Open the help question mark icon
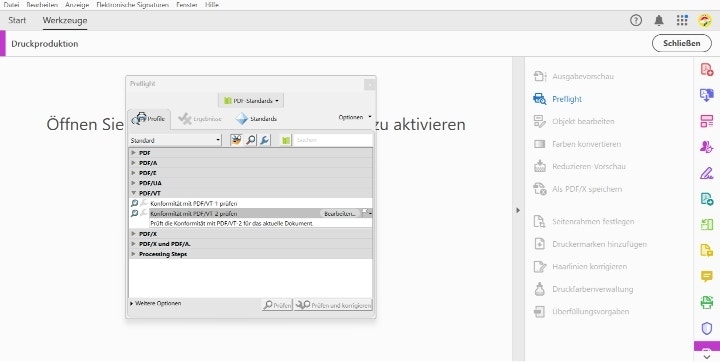The height and width of the screenshot is (363, 720). pyautogui.click(x=636, y=20)
